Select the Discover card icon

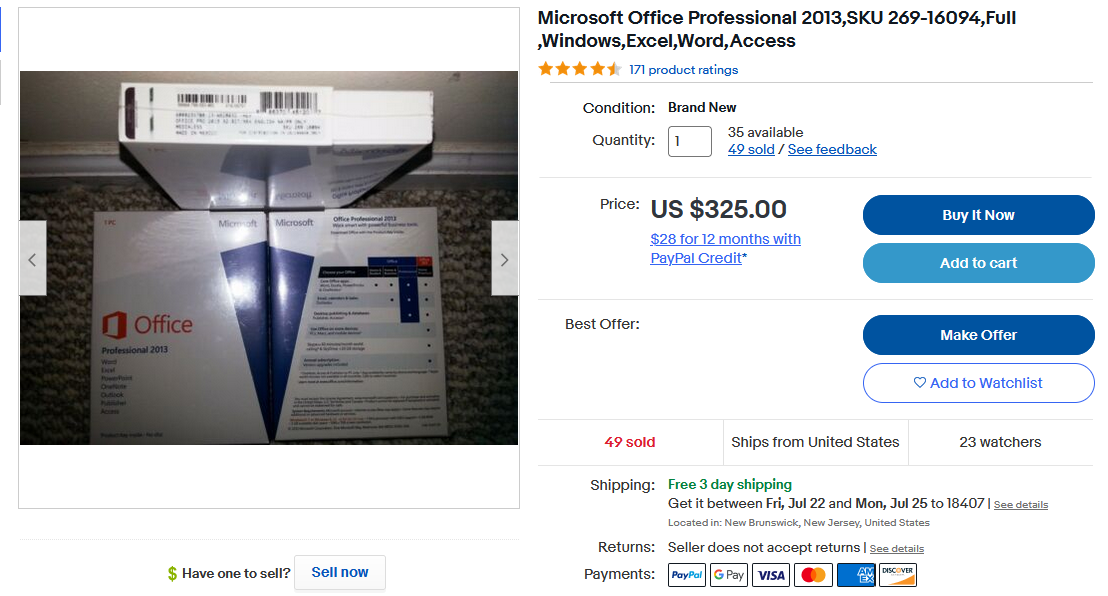coord(897,575)
